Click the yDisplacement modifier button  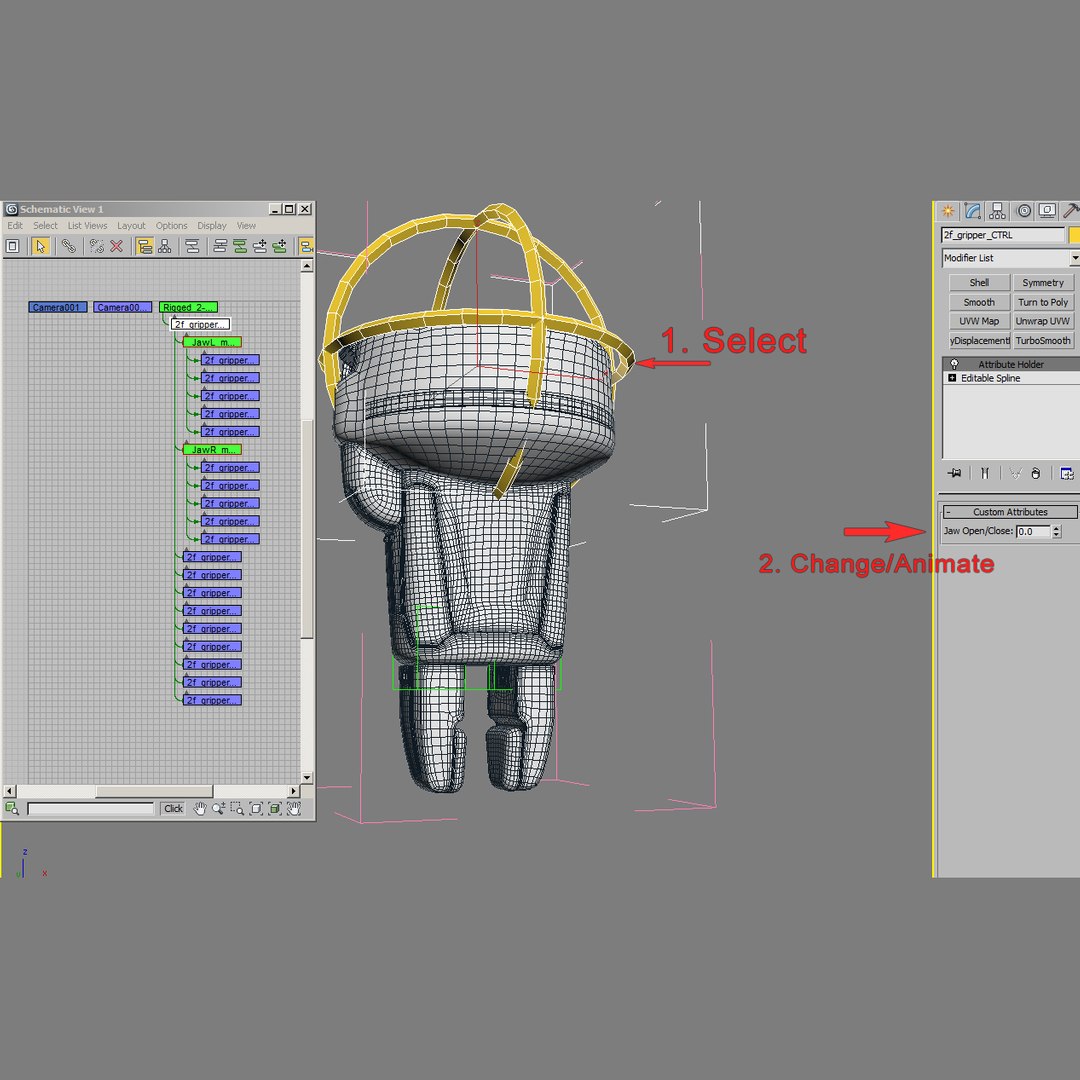pyautogui.click(x=979, y=340)
